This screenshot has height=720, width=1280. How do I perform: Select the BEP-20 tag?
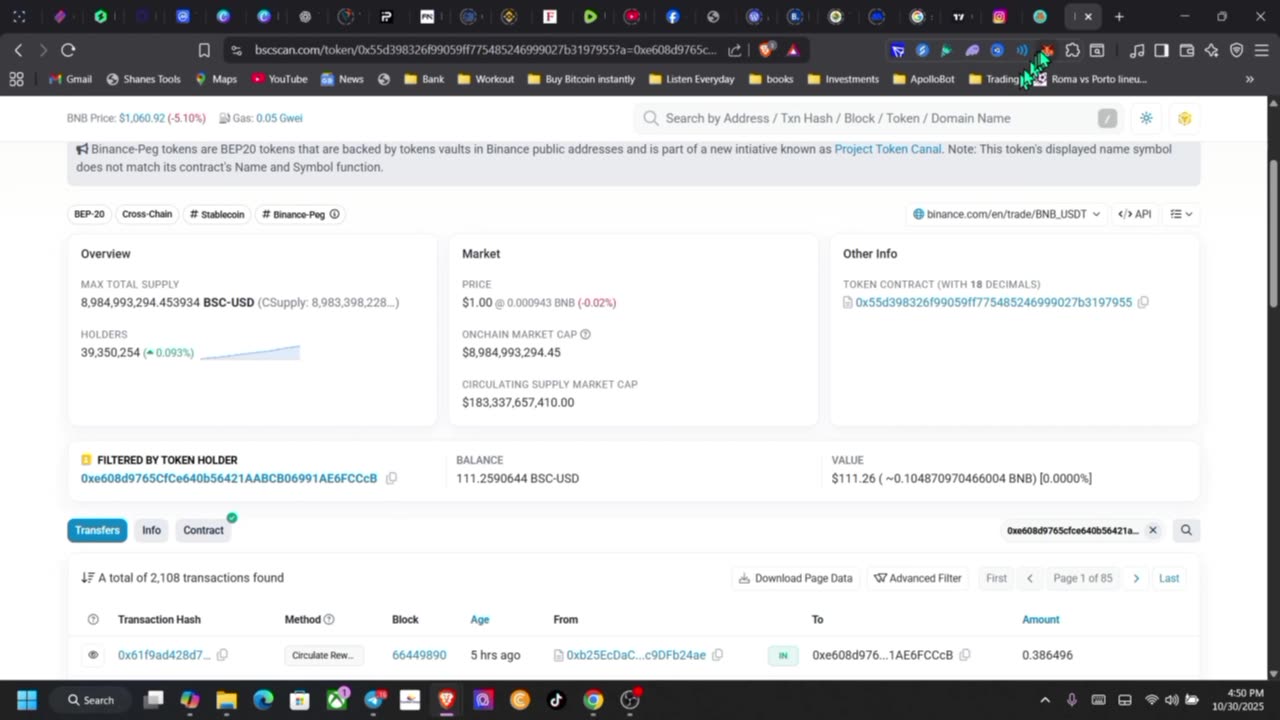[89, 214]
